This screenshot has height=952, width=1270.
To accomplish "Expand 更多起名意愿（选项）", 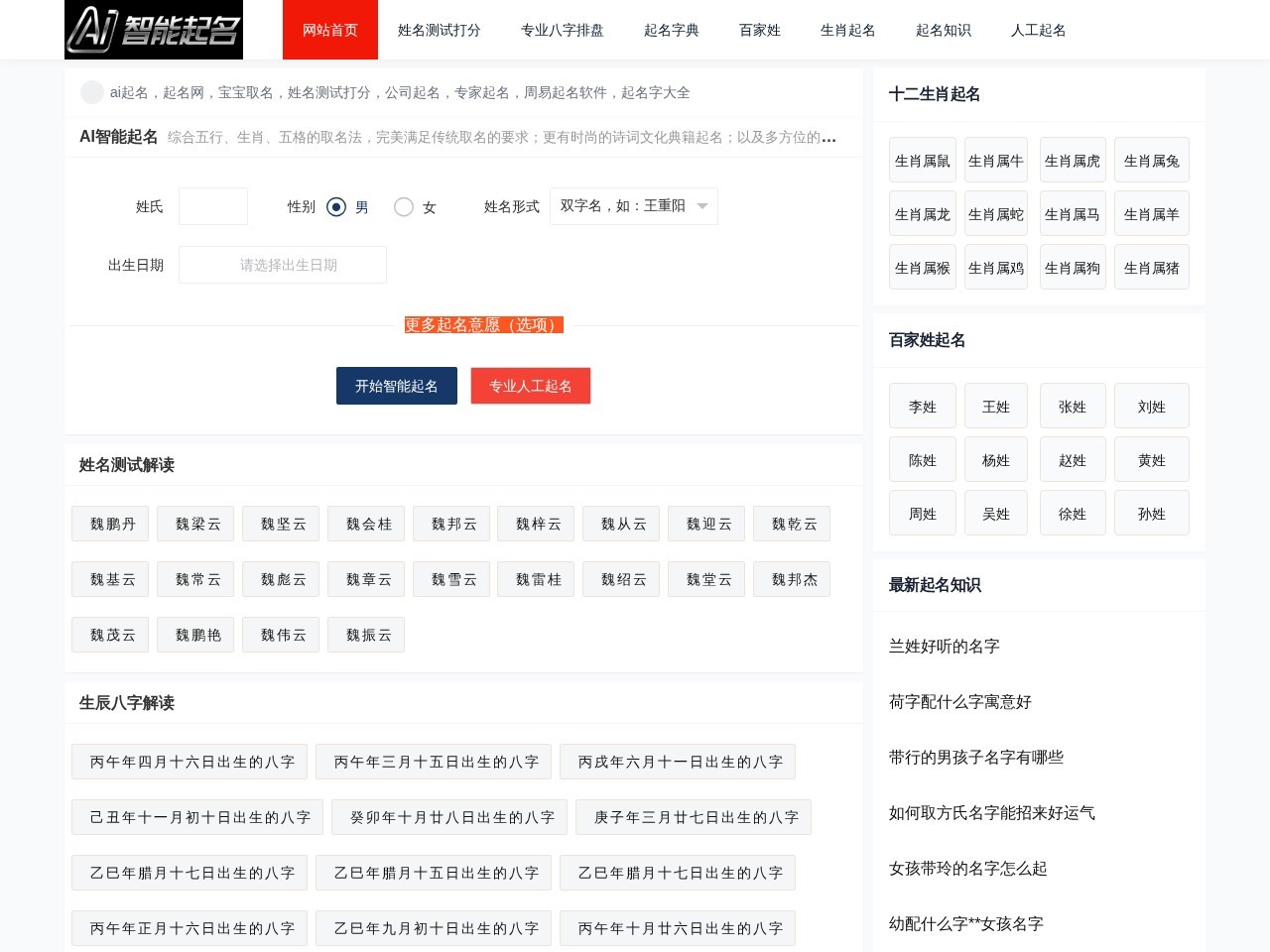I will (x=484, y=325).
